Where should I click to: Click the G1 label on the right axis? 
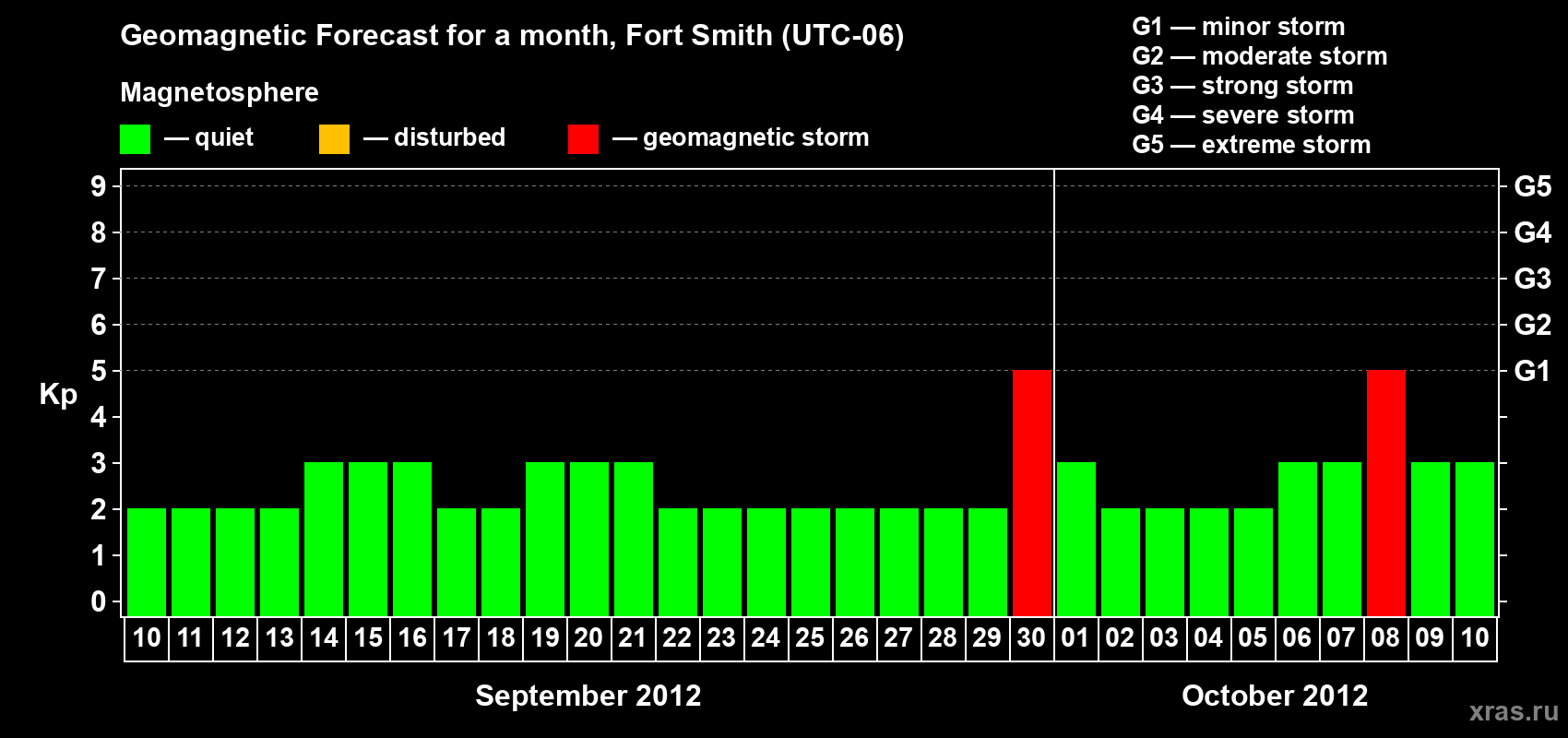coord(1532,371)
